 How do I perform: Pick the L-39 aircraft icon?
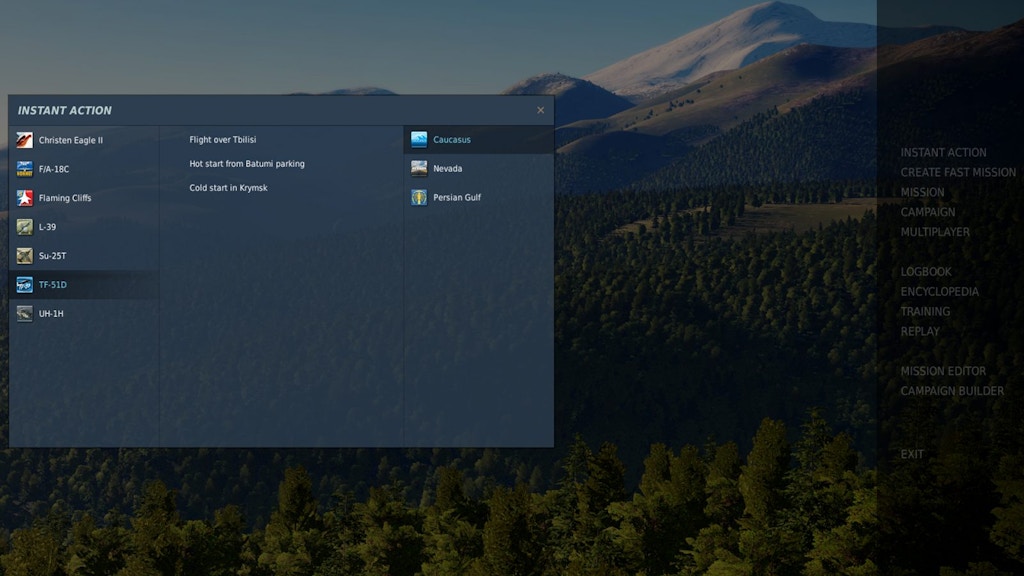click(x=25, y=227)
